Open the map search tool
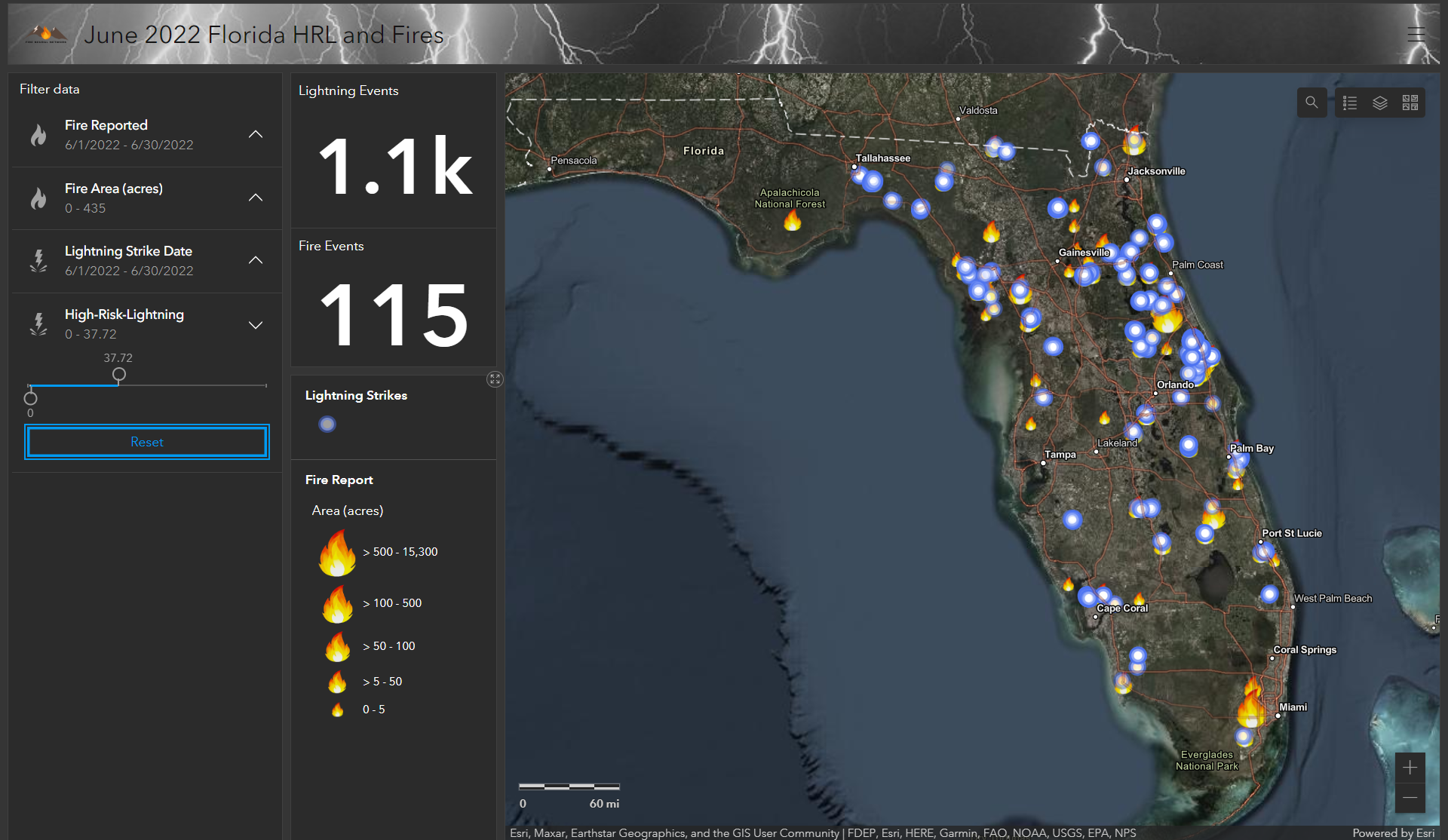This screenshot has height=840, width=1448. click(x=1311, y=103)
